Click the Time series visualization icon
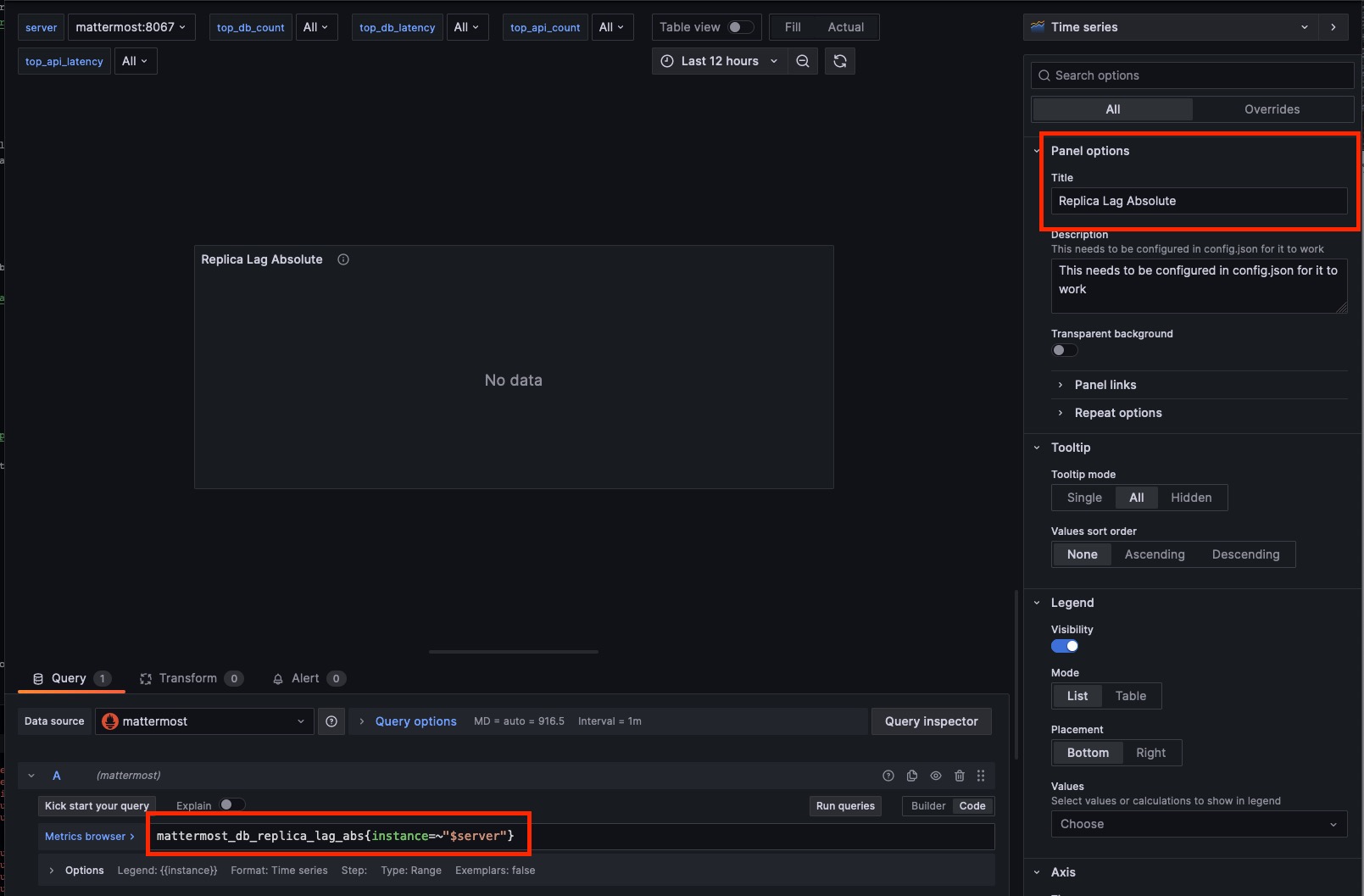This screenshot has width=1364, height=896. pos(1037,26)
